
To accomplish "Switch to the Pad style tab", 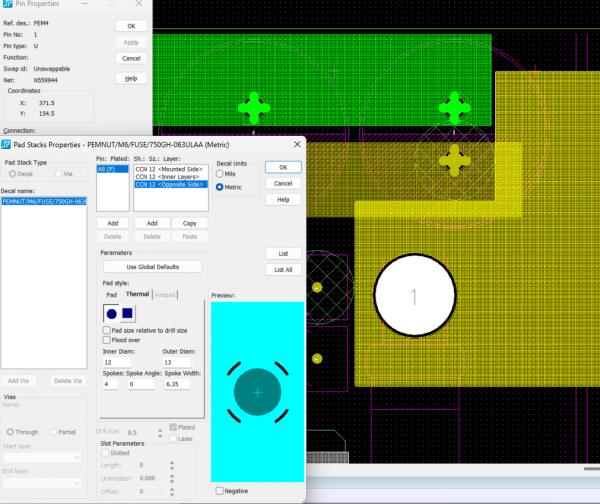I will click(111, 294).
